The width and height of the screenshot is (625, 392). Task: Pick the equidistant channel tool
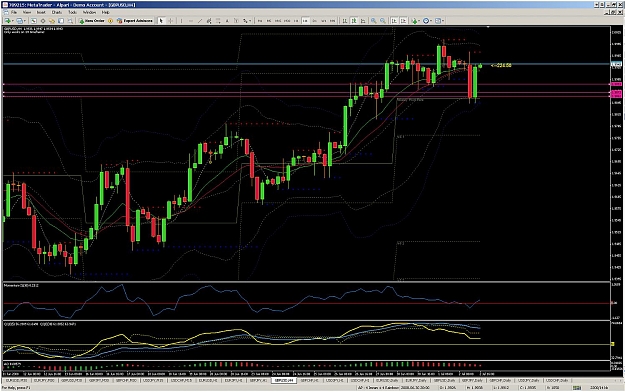click(209, 21)
